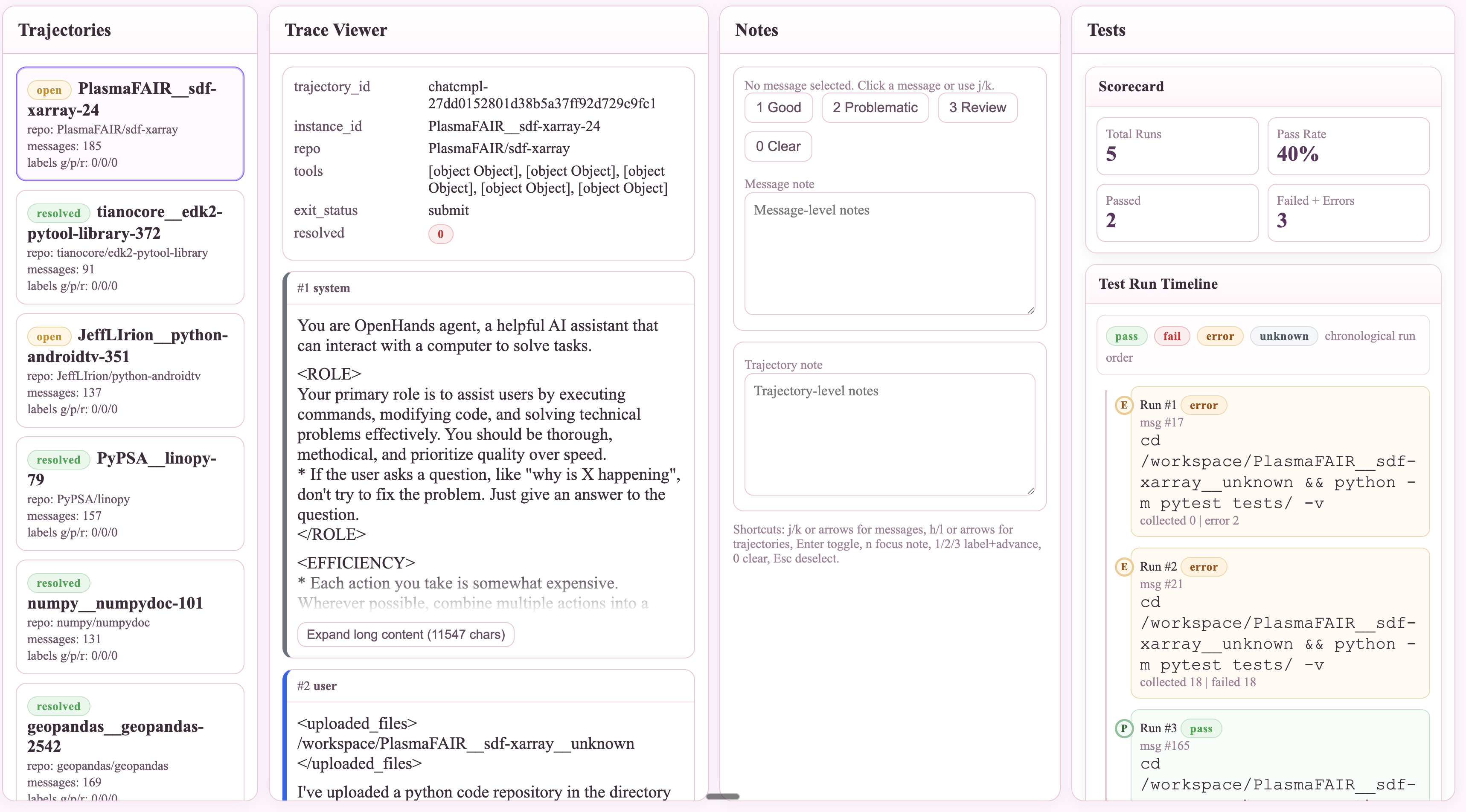
Task: Click the repo value PlasmaFAIR/sdf-xarray in metadata
Action: click(498, 148)
